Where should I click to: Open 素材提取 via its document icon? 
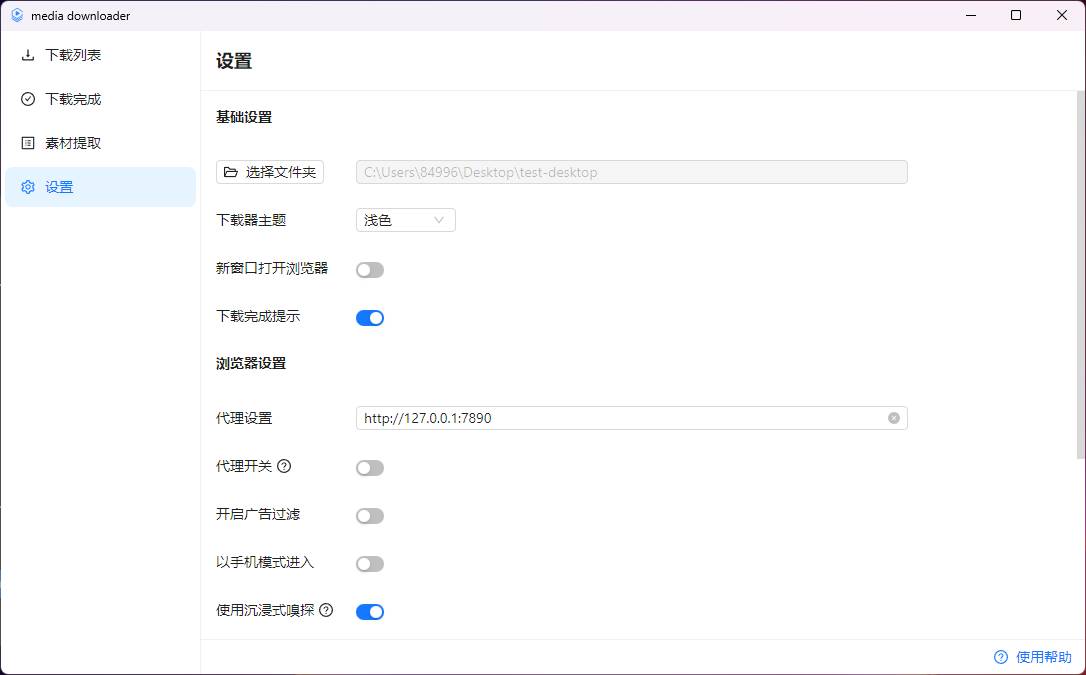tap(27, 142)
